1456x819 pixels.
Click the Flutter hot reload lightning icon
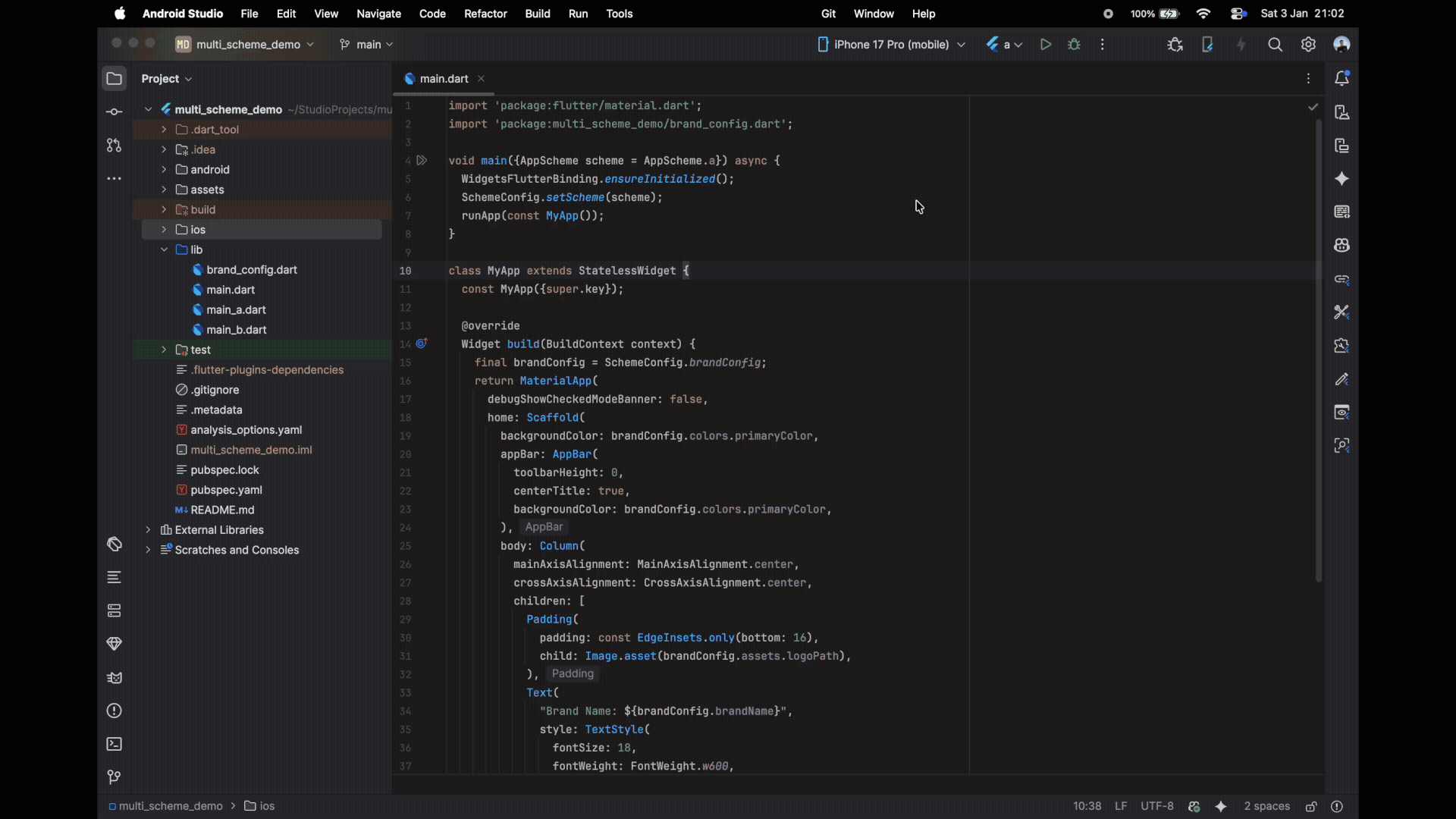[x=1241, y=45]
